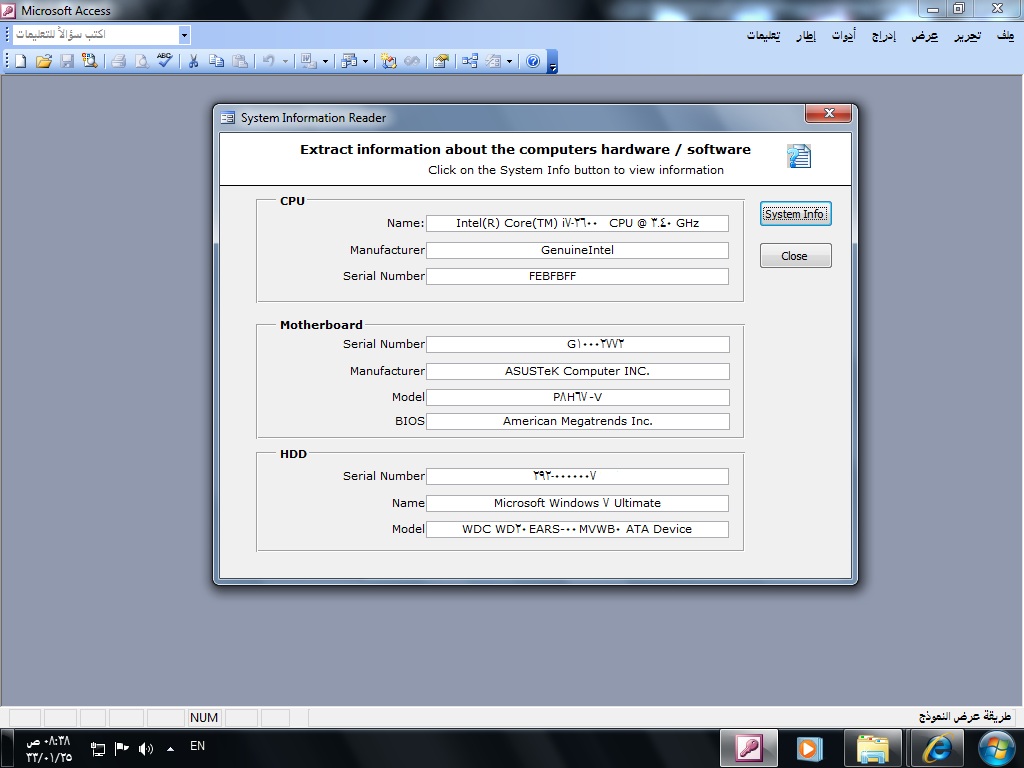
Task: Click the network tray icon
Action: click(98, 748)
